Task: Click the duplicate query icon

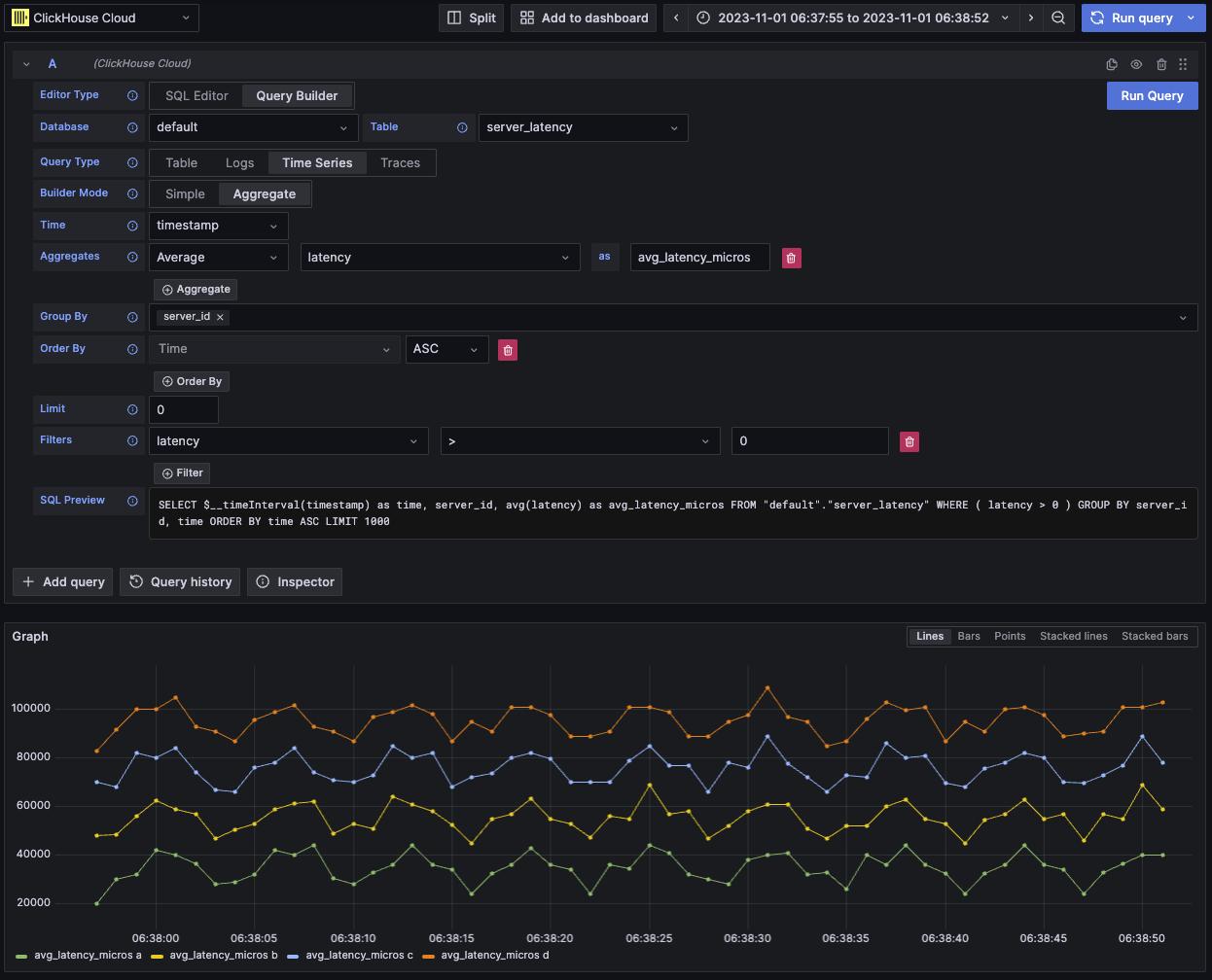Action: click(x=1112, y=64)
